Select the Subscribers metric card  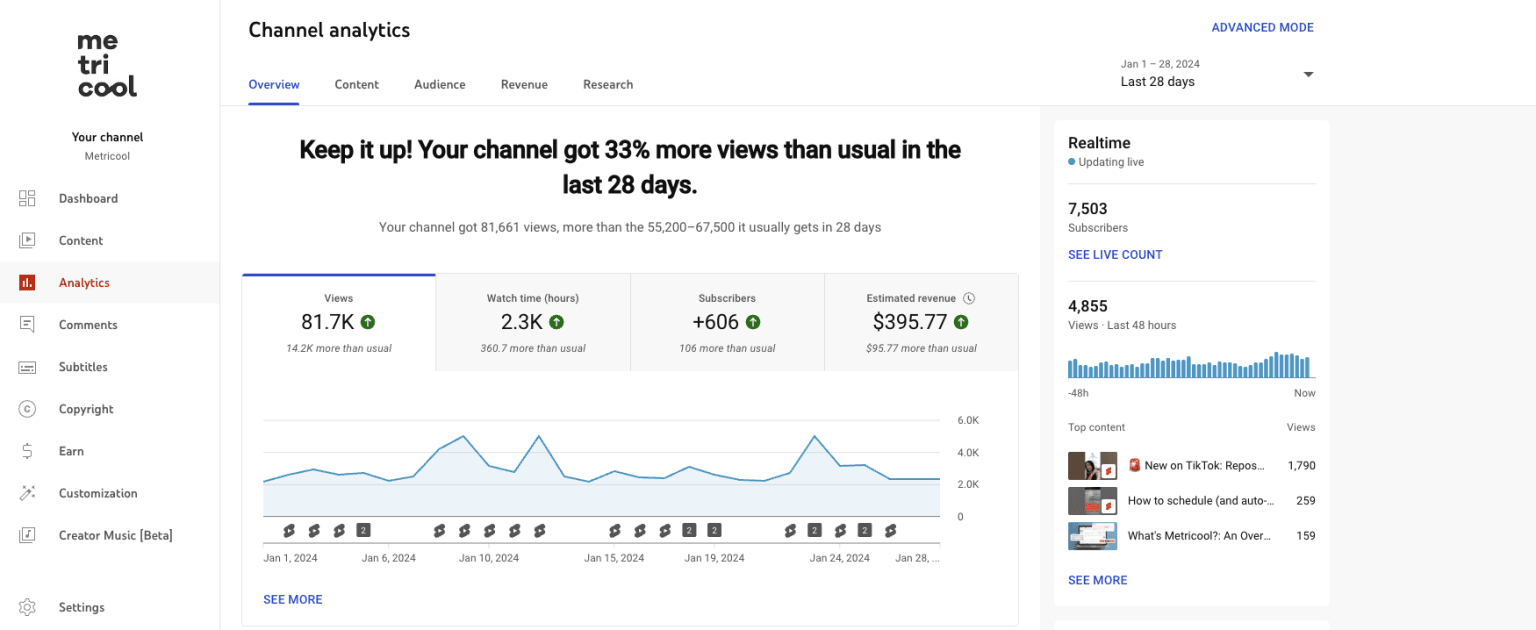[727, 321]
